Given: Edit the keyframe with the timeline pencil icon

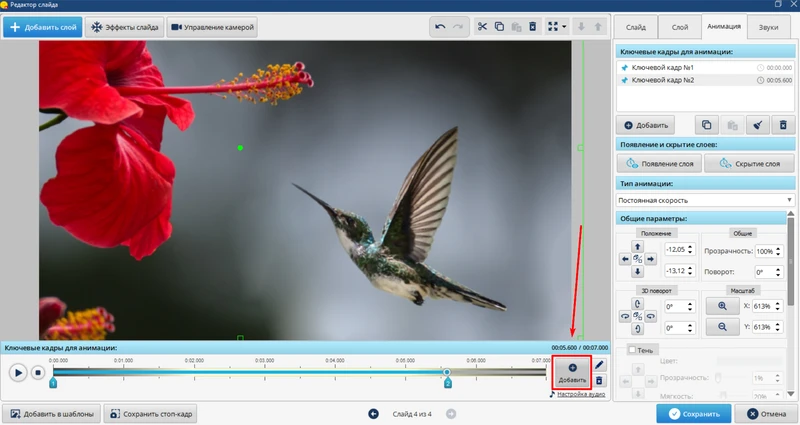Looking at the screenshot, I should (x=600, y=366).
